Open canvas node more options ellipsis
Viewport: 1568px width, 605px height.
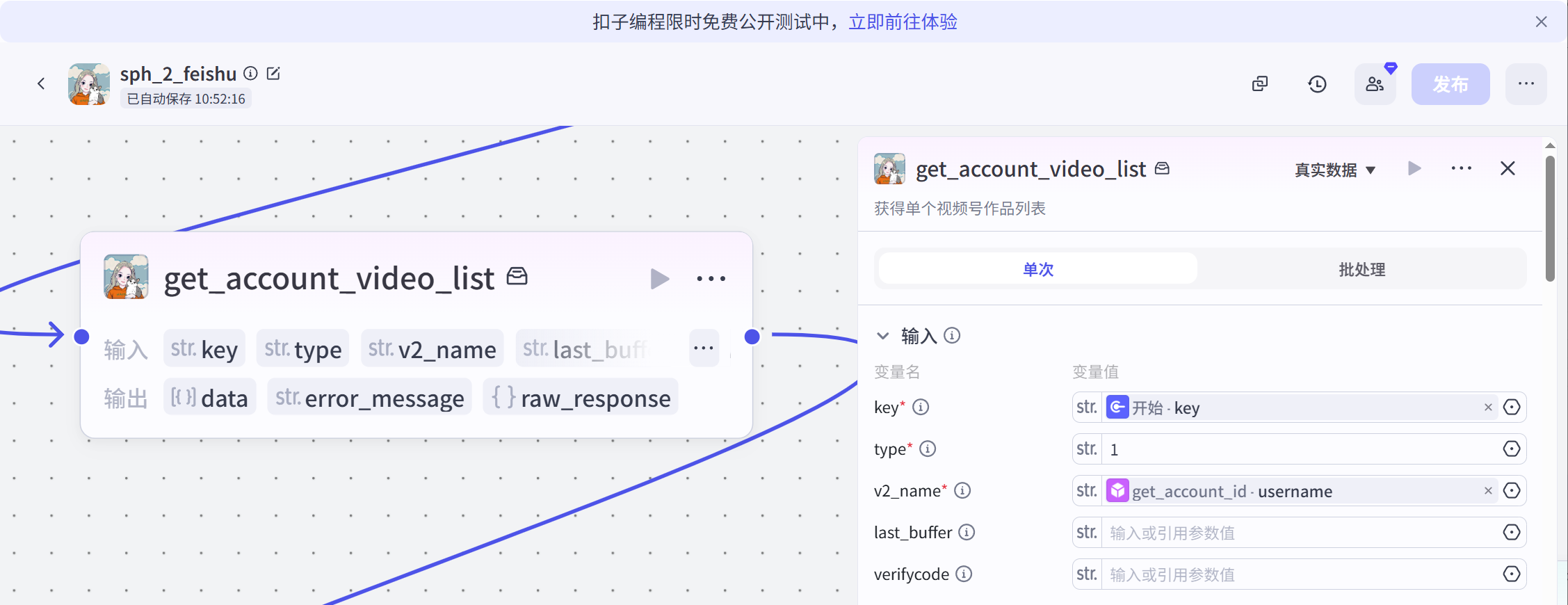711,279
